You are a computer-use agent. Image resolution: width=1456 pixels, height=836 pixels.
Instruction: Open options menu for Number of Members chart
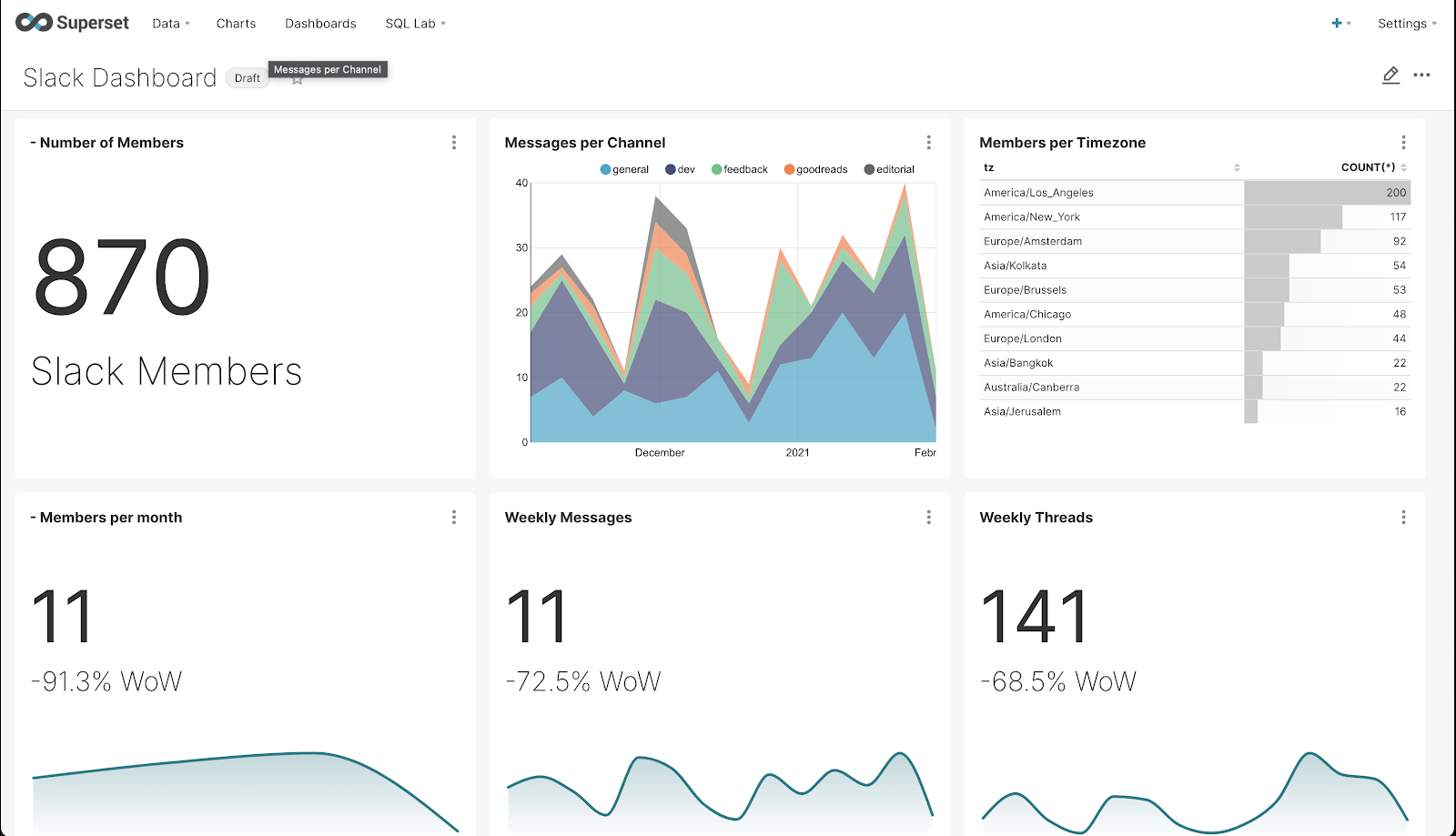(x=453, y=142)
